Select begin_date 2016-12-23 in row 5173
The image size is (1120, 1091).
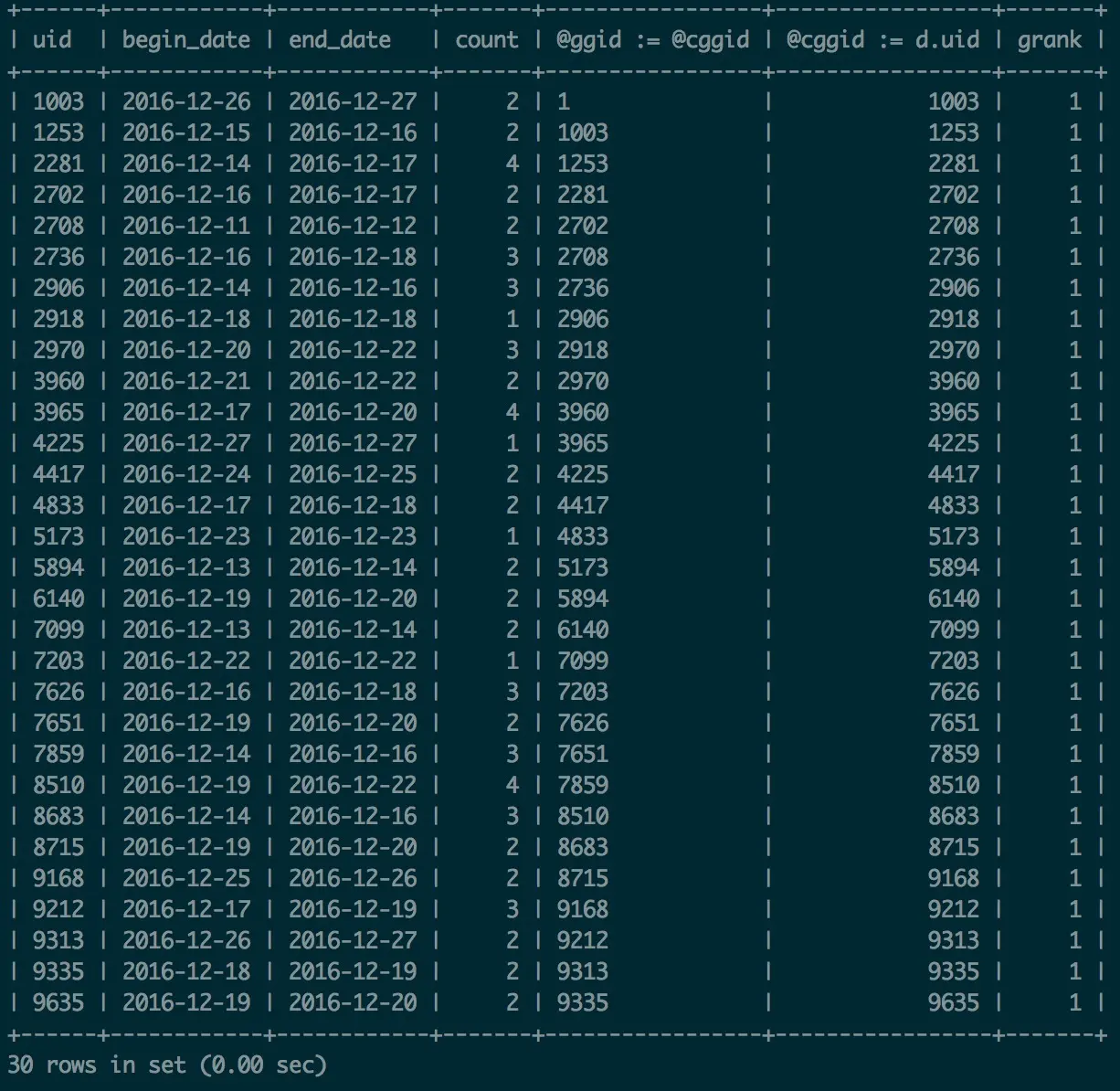pyautogui.click(x=186, y=536)
